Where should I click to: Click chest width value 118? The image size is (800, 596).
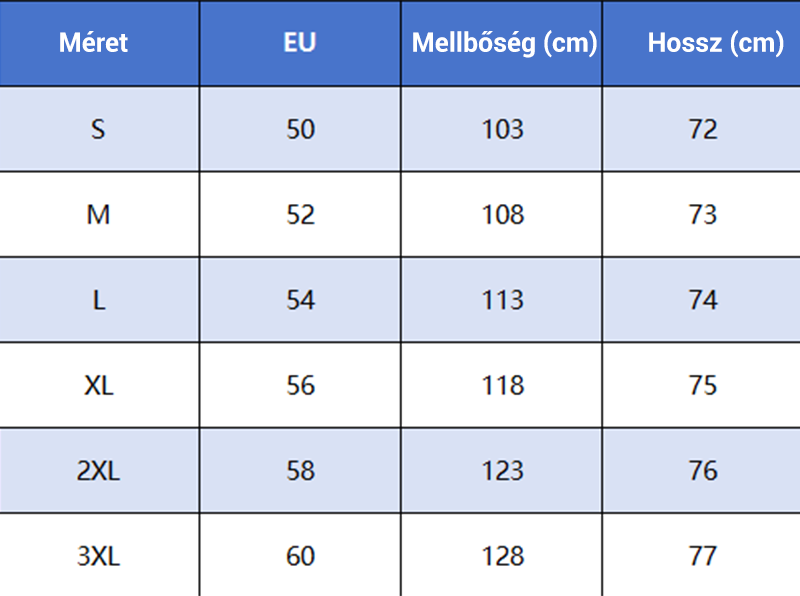(x=502, y=385)
